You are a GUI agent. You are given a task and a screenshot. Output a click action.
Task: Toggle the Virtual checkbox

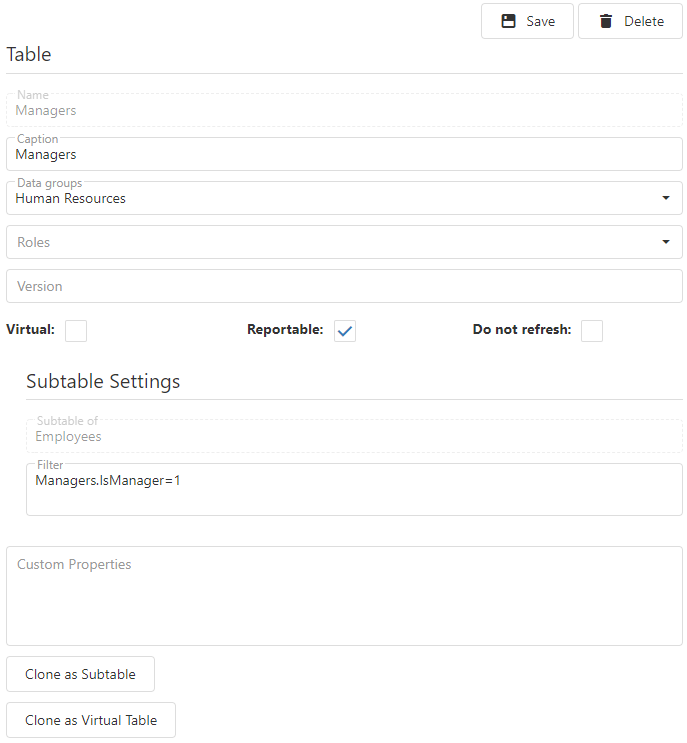click(76, 331)
